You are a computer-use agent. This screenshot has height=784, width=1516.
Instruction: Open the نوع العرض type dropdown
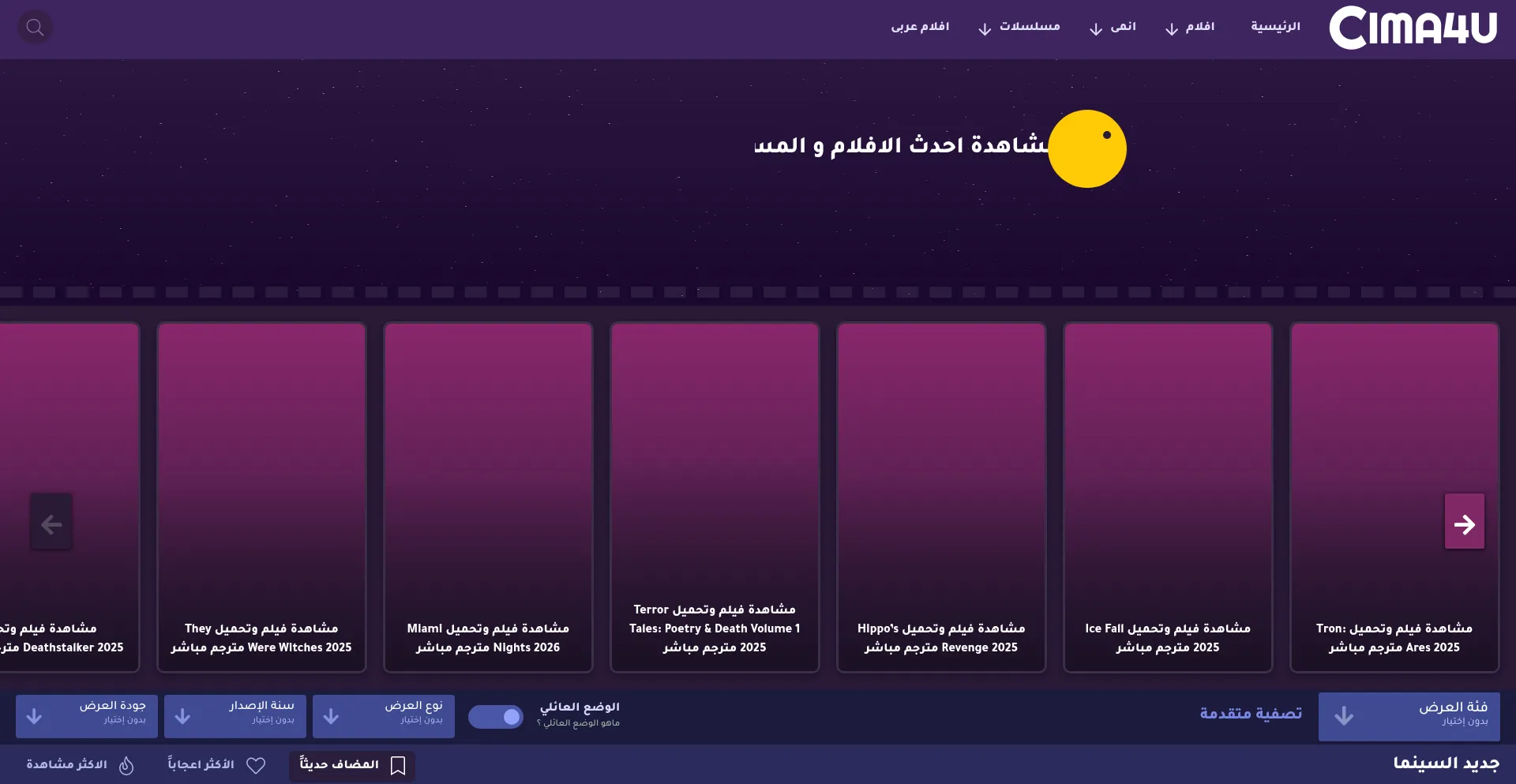[x=384, y=717]
